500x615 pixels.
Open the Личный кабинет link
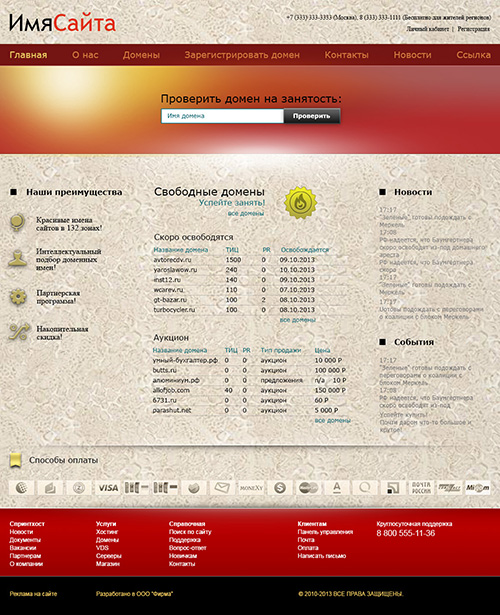coord(427,29)
